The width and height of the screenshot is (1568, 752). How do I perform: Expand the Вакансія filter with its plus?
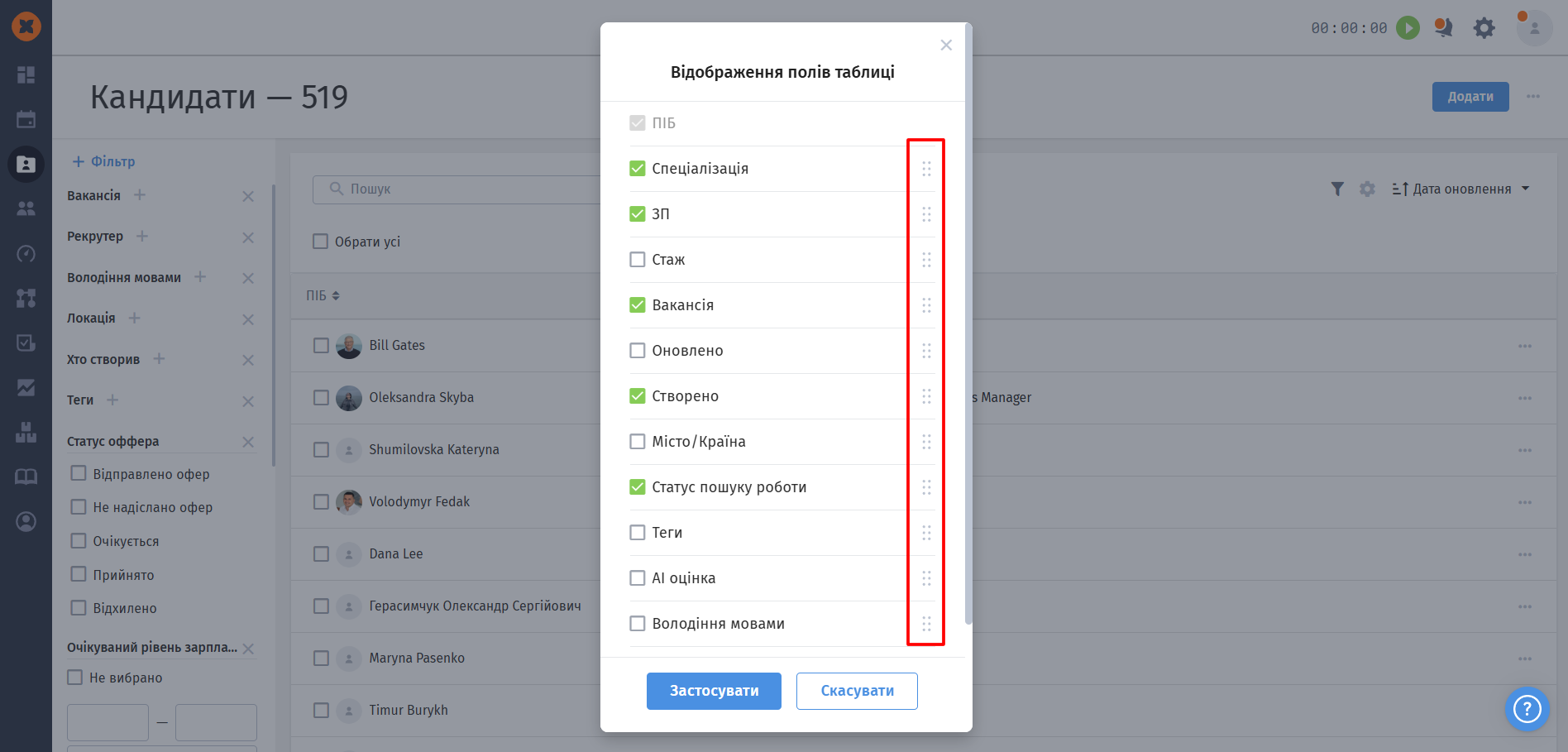click(140, 195)
